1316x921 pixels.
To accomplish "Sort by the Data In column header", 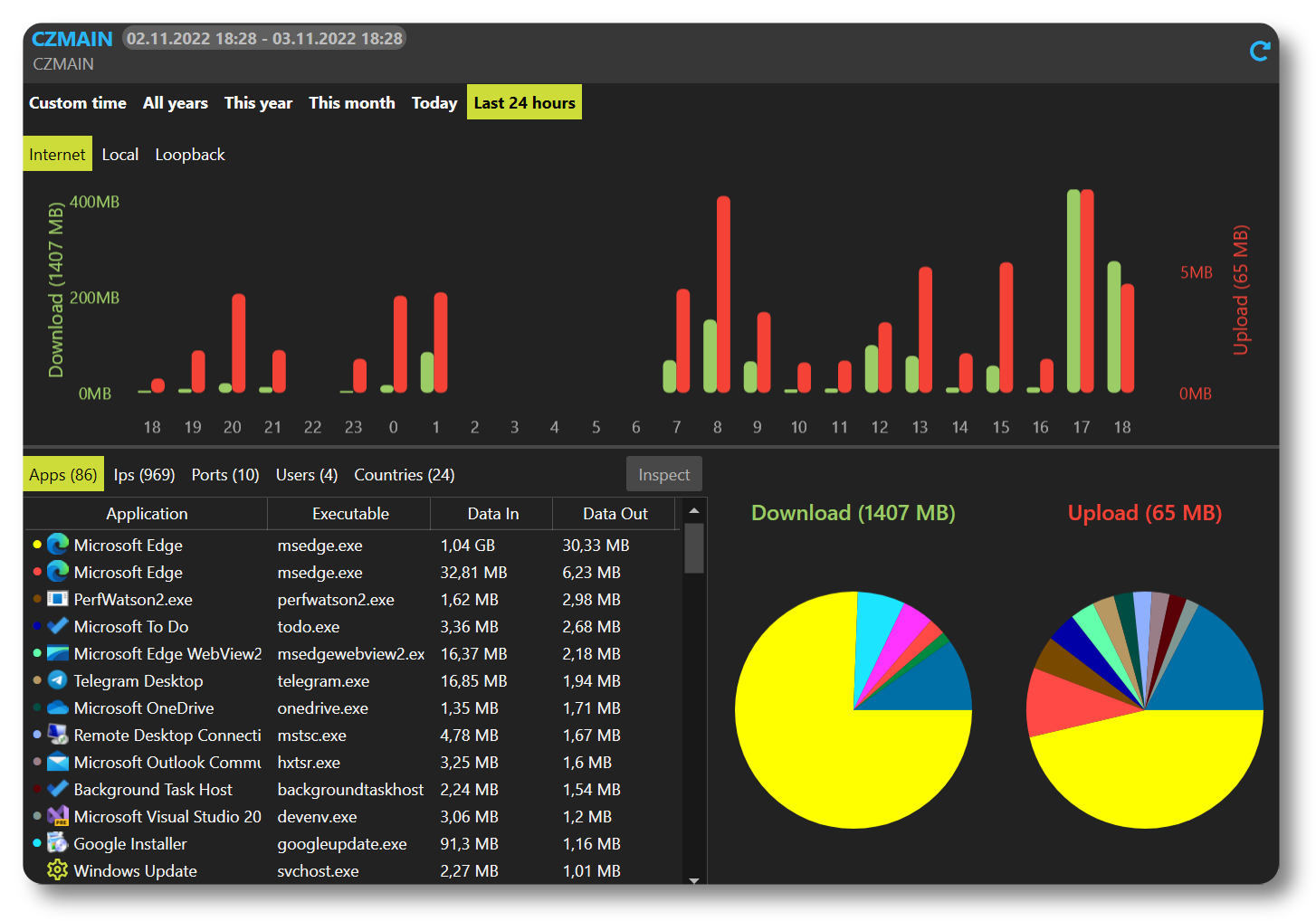I will (493, 514).
